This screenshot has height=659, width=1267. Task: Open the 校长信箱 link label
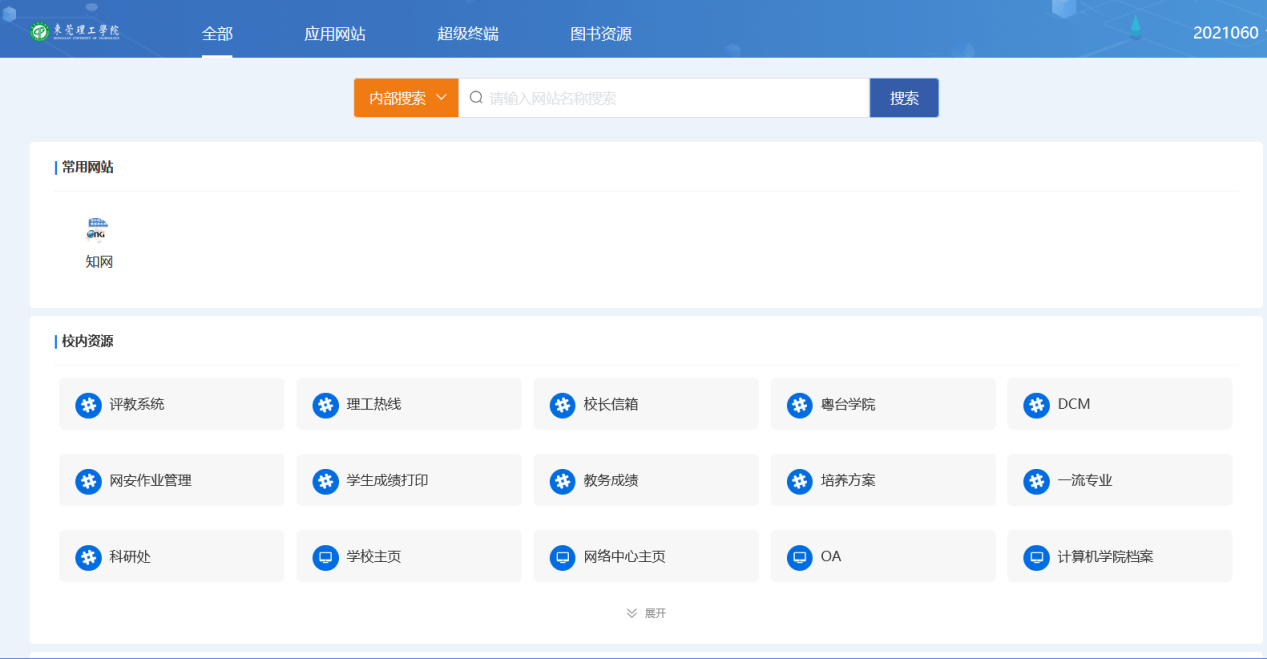click(611, 404)
